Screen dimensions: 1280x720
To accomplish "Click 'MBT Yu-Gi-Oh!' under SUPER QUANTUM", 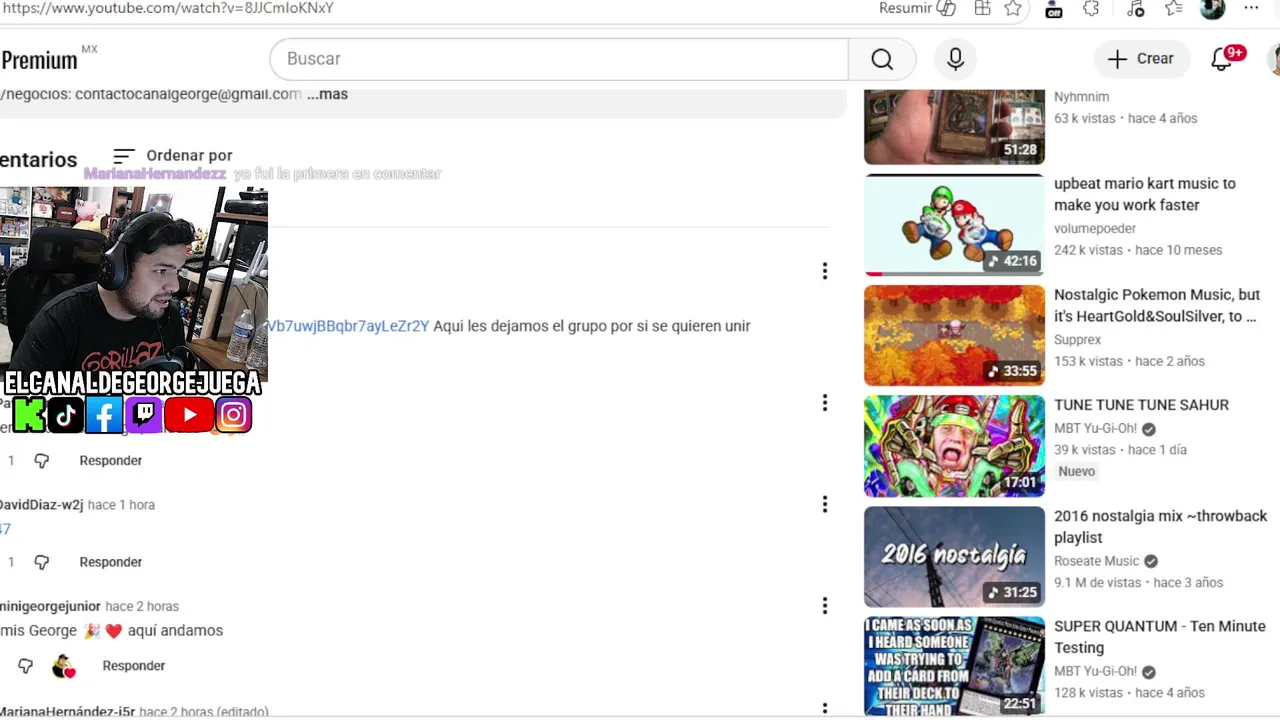I will 1095,672.
